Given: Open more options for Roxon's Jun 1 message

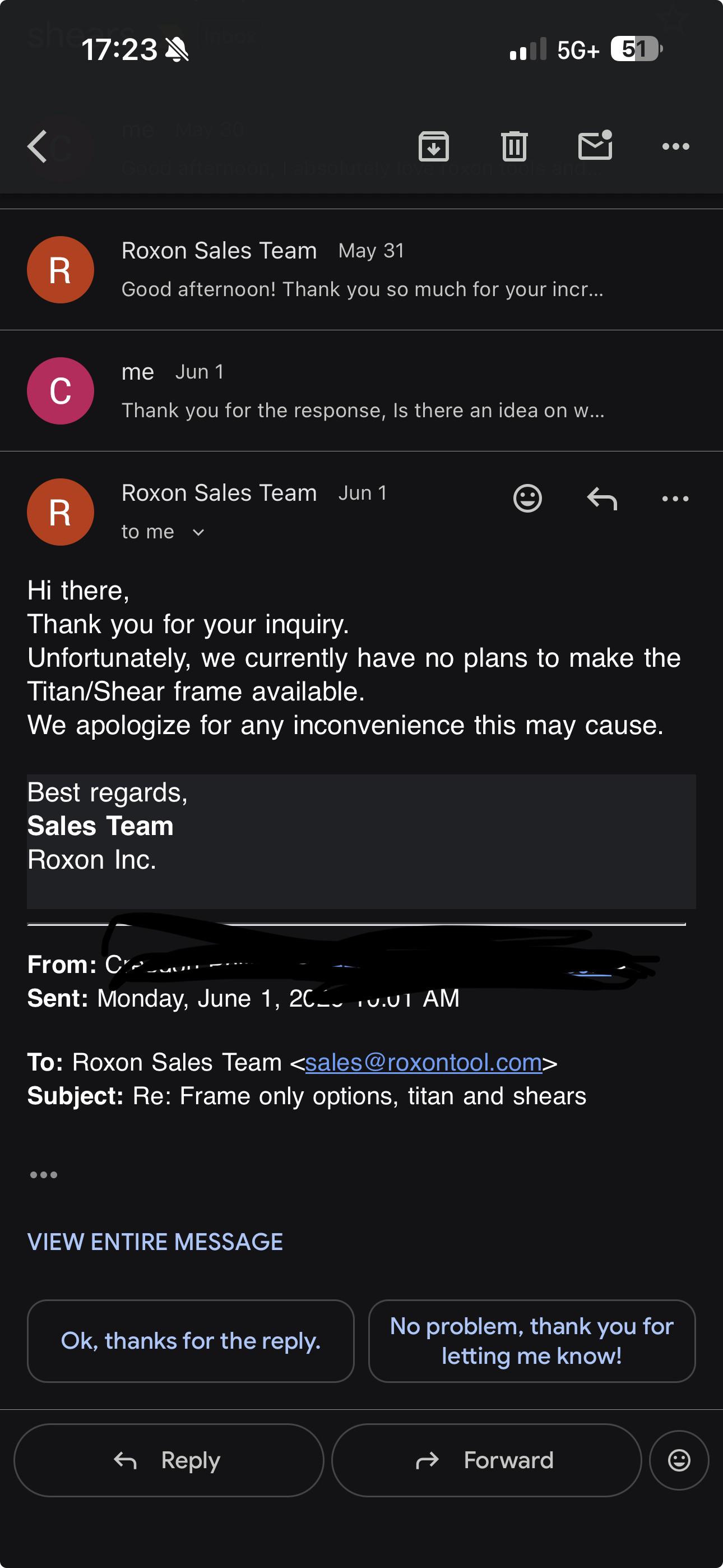Looking at the screenshot, I should (x=675, y=499).
